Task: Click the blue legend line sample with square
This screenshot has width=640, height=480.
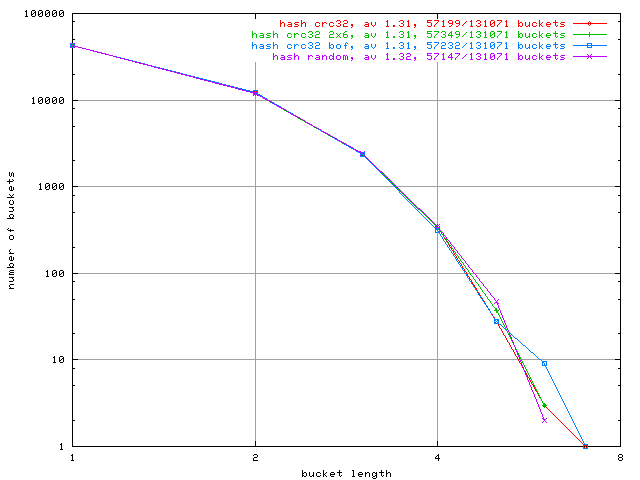Action: click(589, 46)
